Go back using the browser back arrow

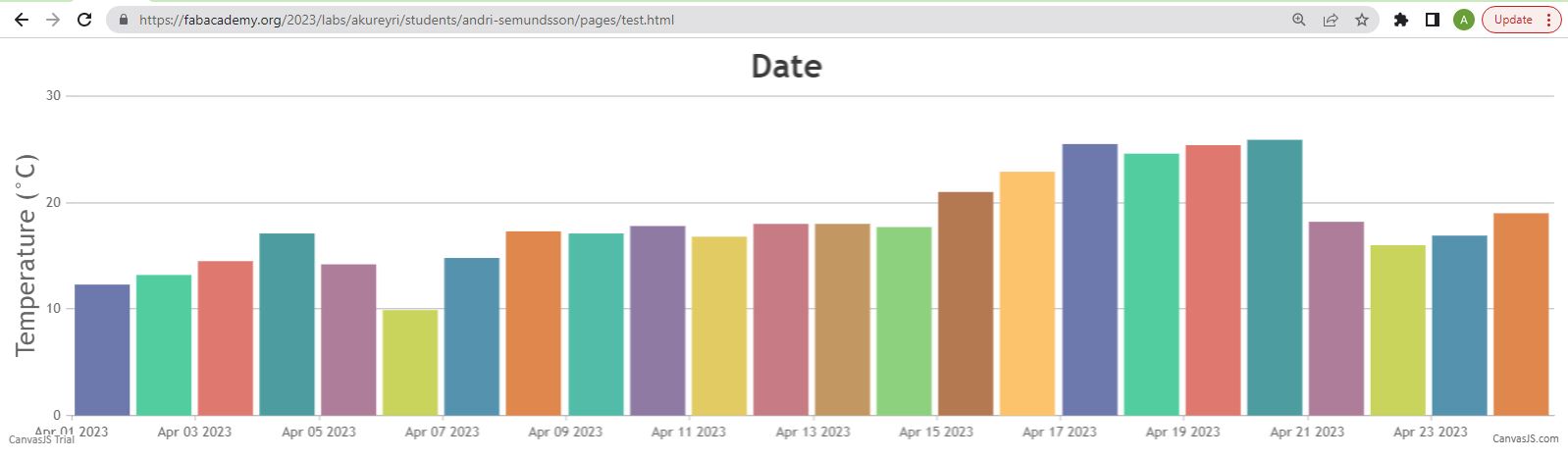pyautogui.click(x=21, y=20)
